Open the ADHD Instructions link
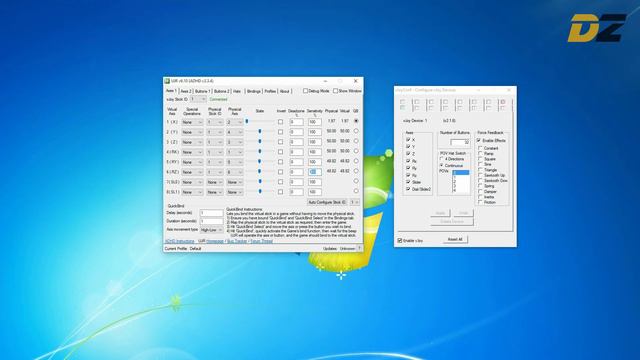Image resolution: width=640 pixels, height=360 pixels. (180, 241)
